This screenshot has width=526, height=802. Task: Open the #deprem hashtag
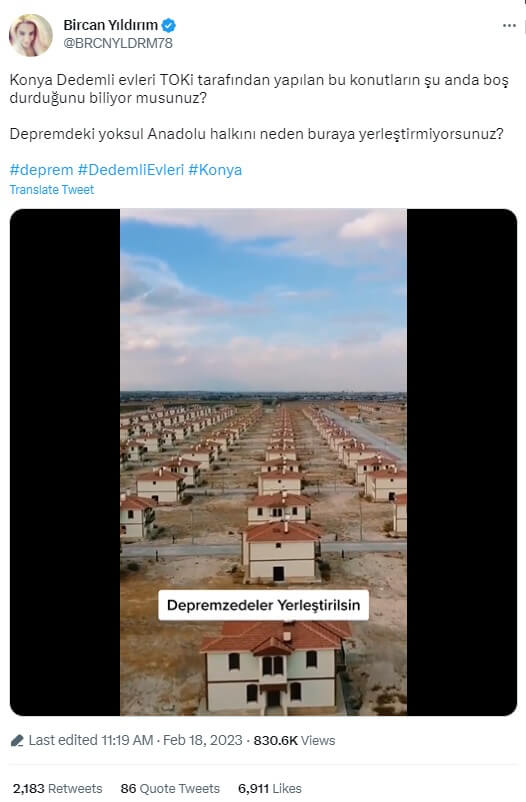tap(41, 170)
